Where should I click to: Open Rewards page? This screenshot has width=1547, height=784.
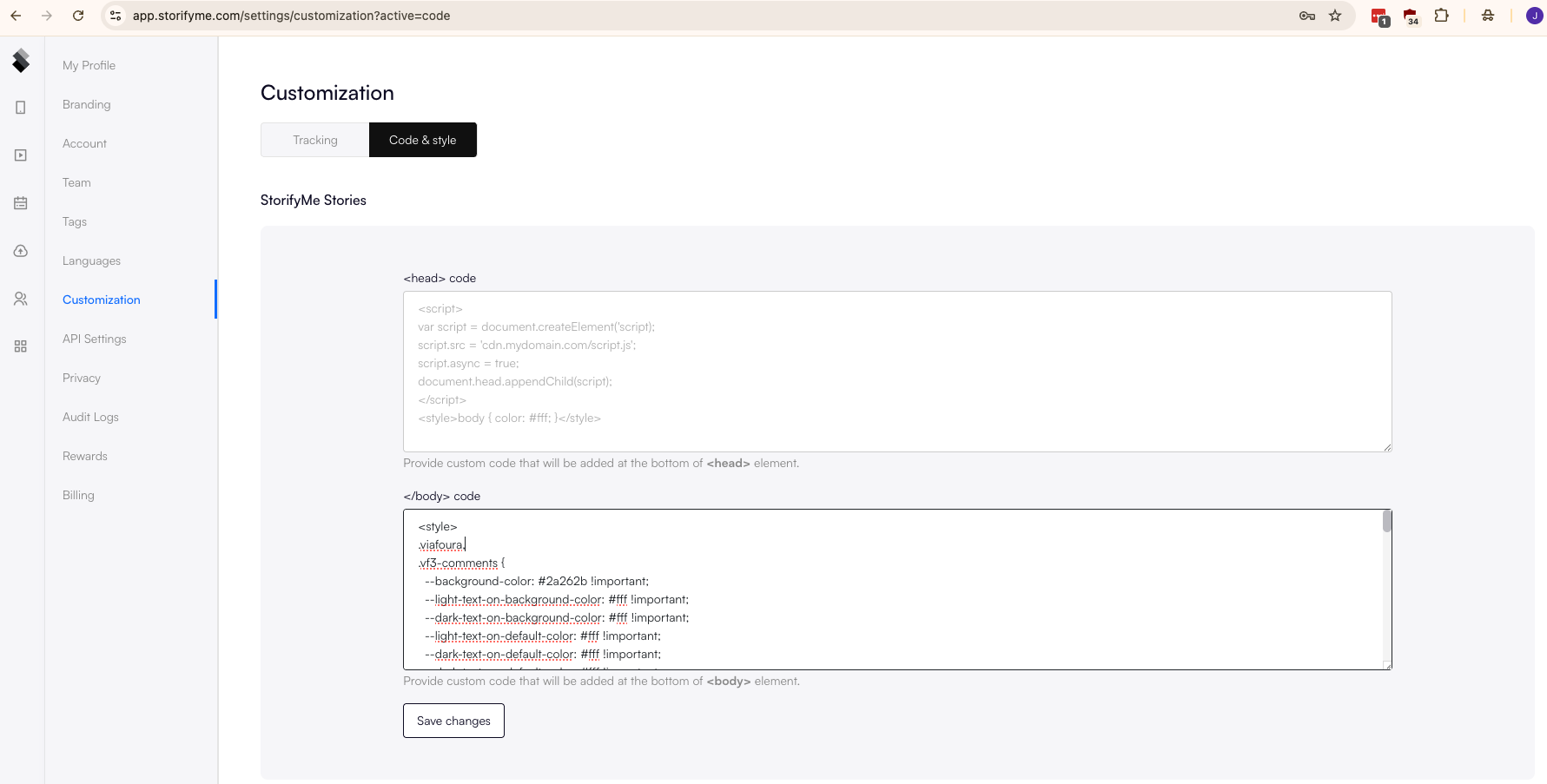pos(85,456)
